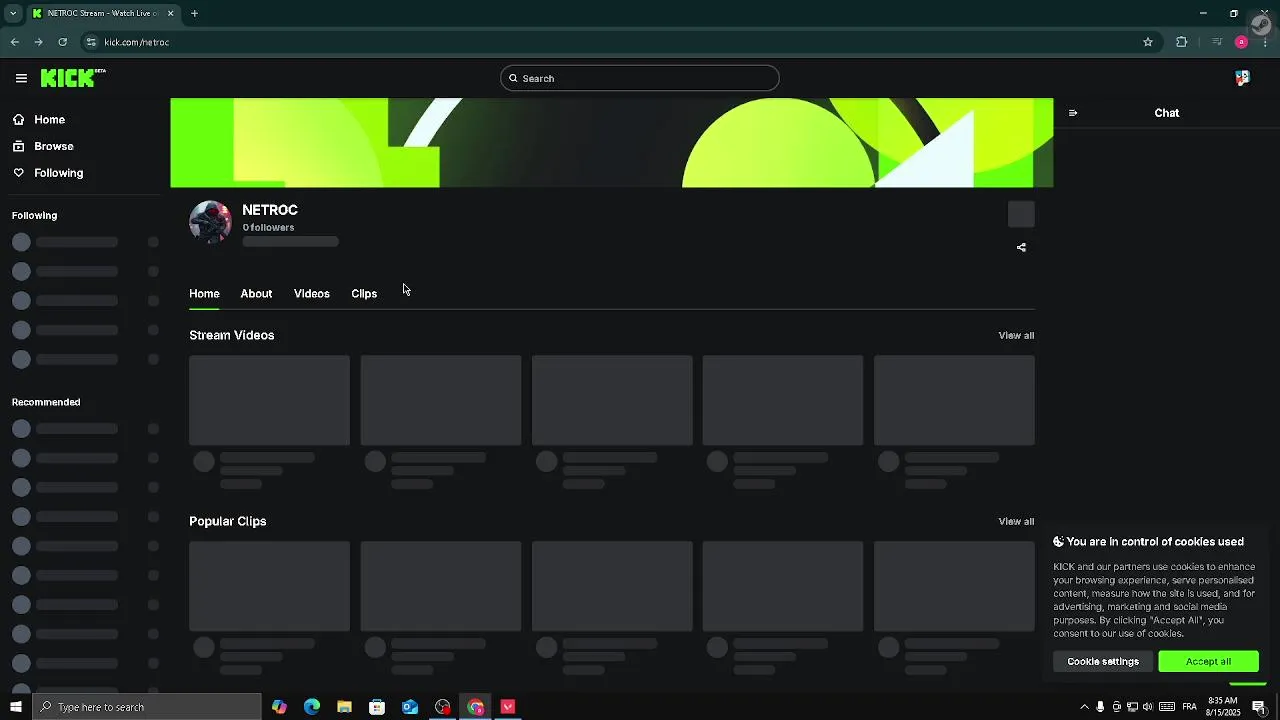Click into the Kick Search field
Viewport: 1280px width, 720px height.
(640, 78)
